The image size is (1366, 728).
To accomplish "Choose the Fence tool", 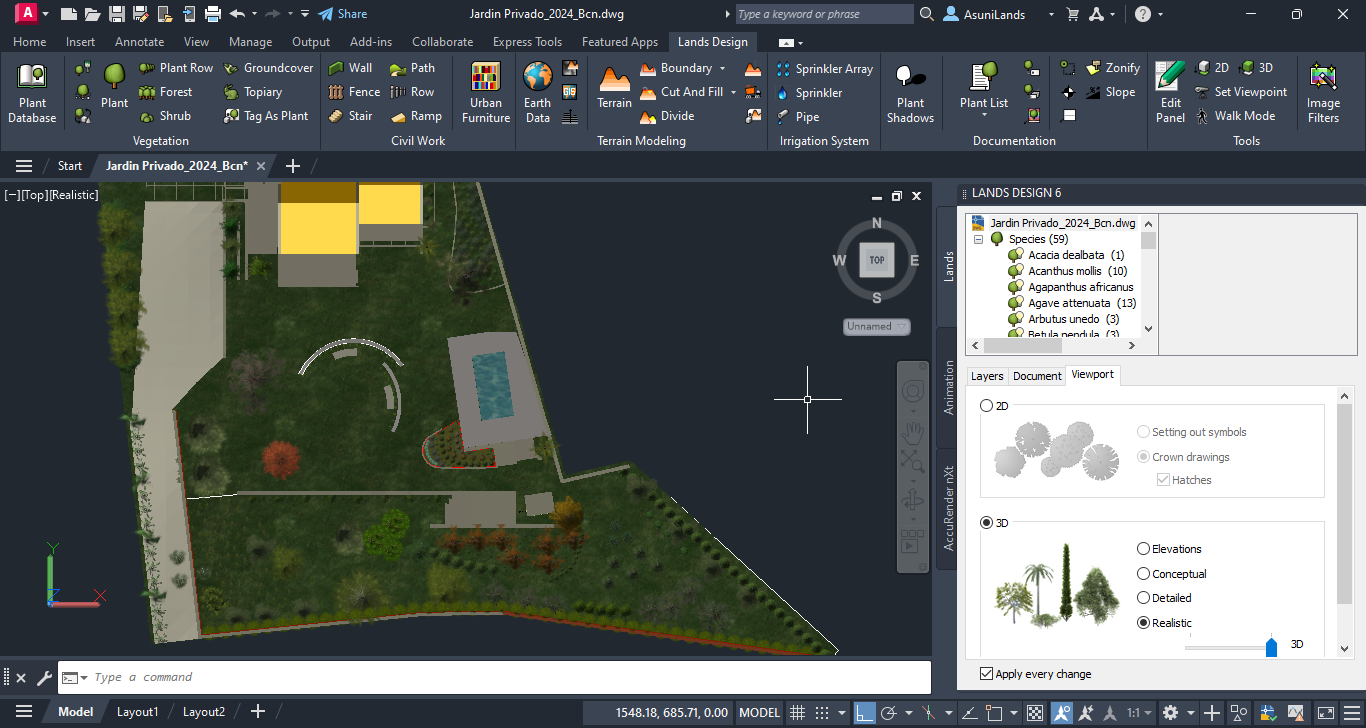I will coord(354,92).
